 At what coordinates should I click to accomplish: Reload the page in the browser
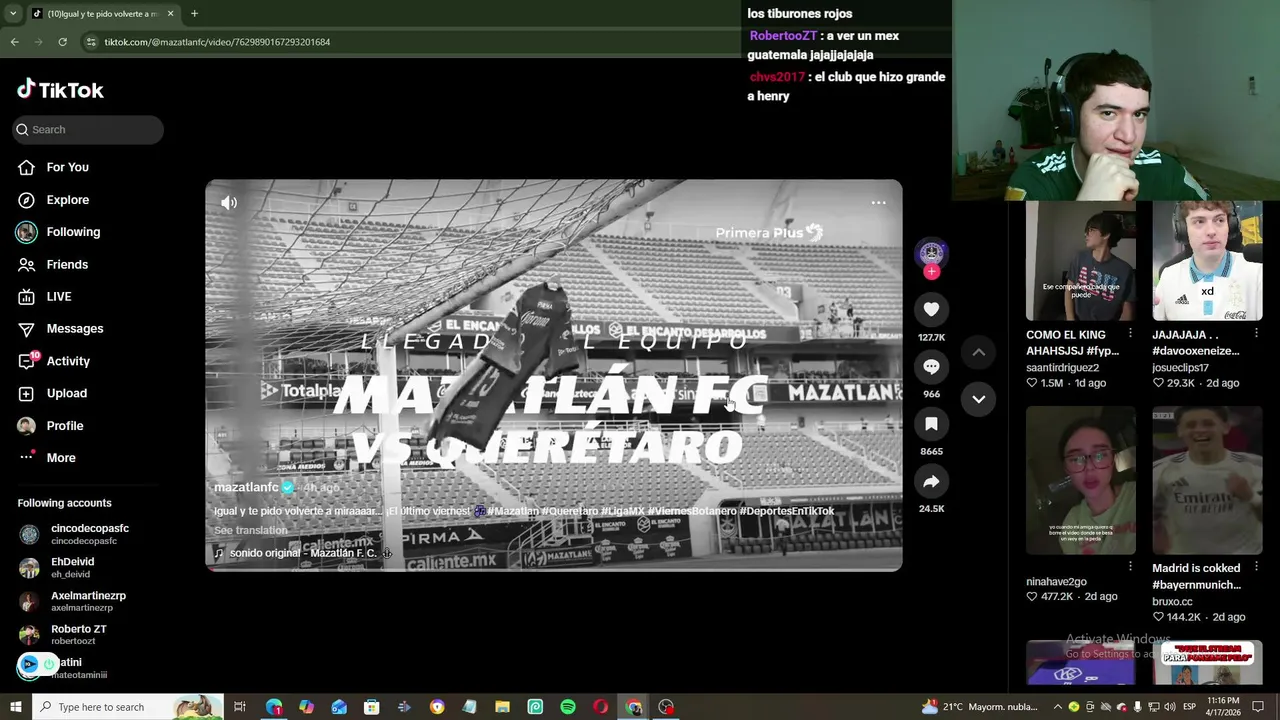[x=62, y=42]
